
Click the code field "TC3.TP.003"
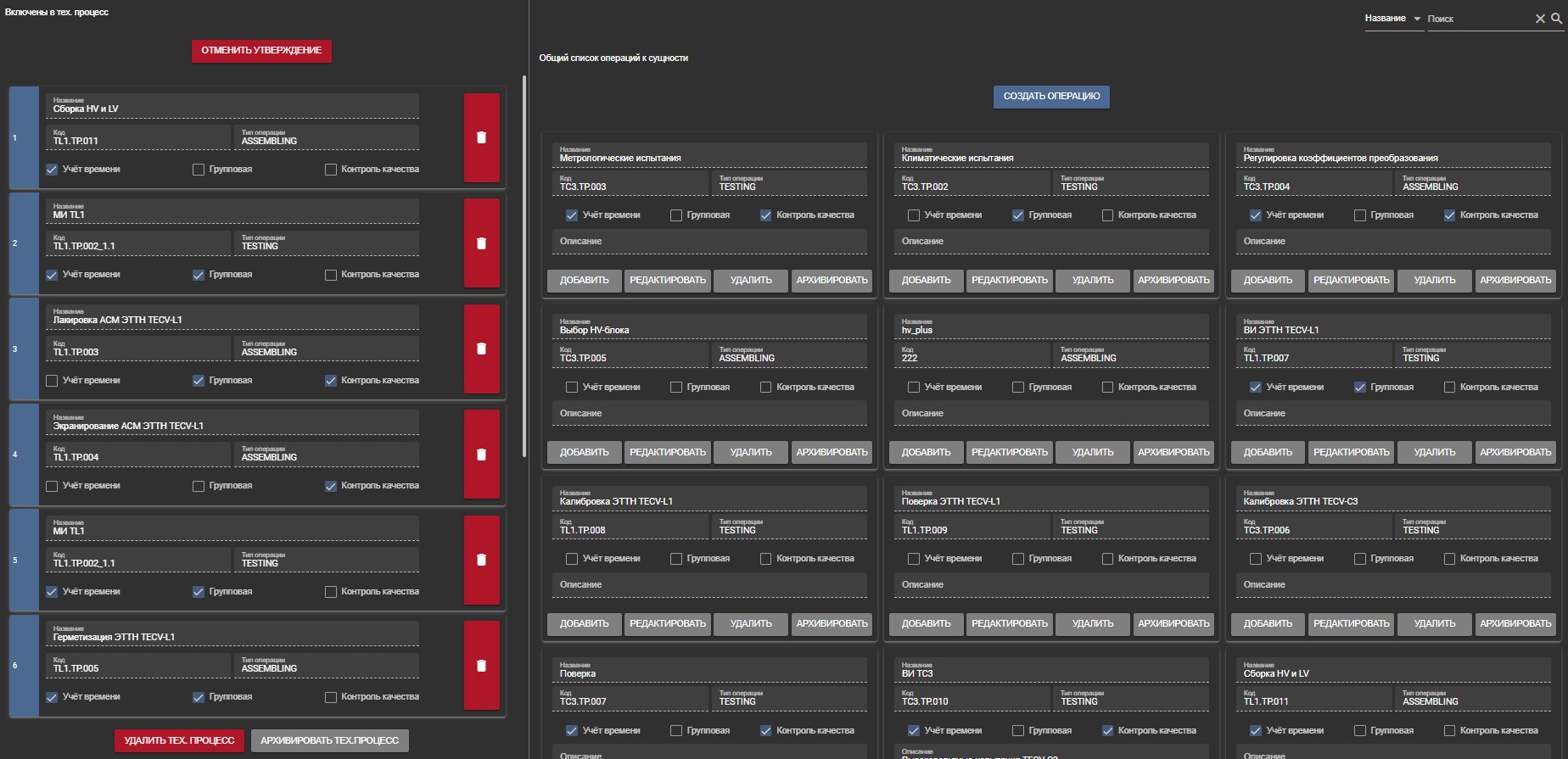630,183
